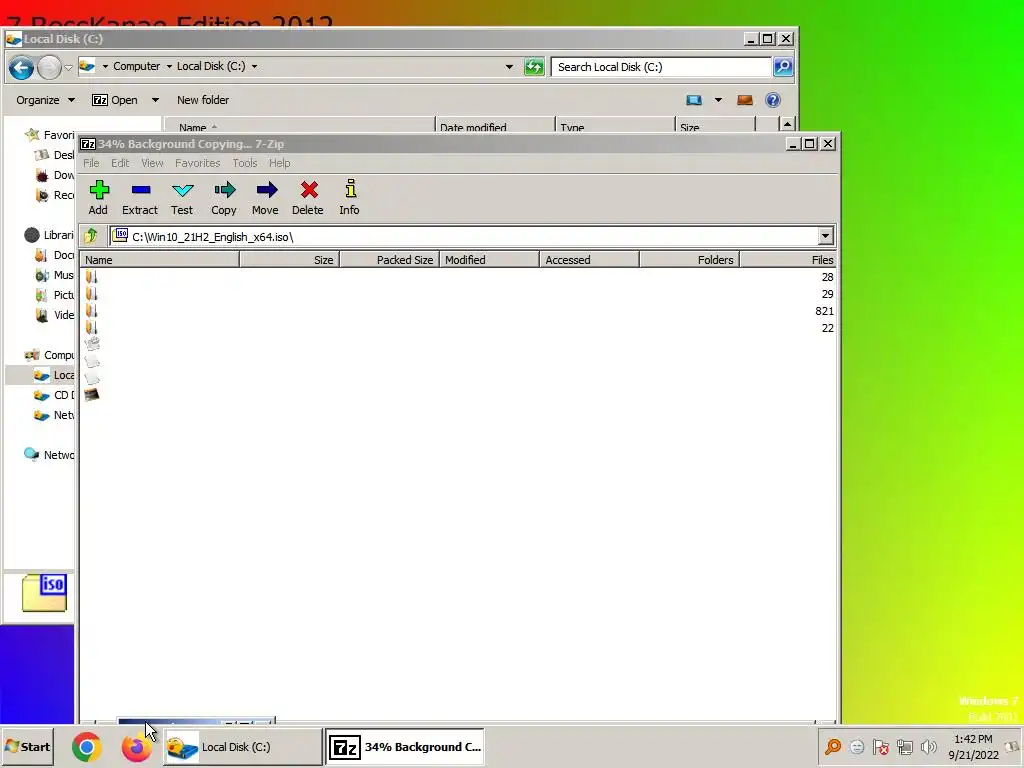Click the volume speaker tray icon
Screen dimensions: 1024x768
point(929,746)
